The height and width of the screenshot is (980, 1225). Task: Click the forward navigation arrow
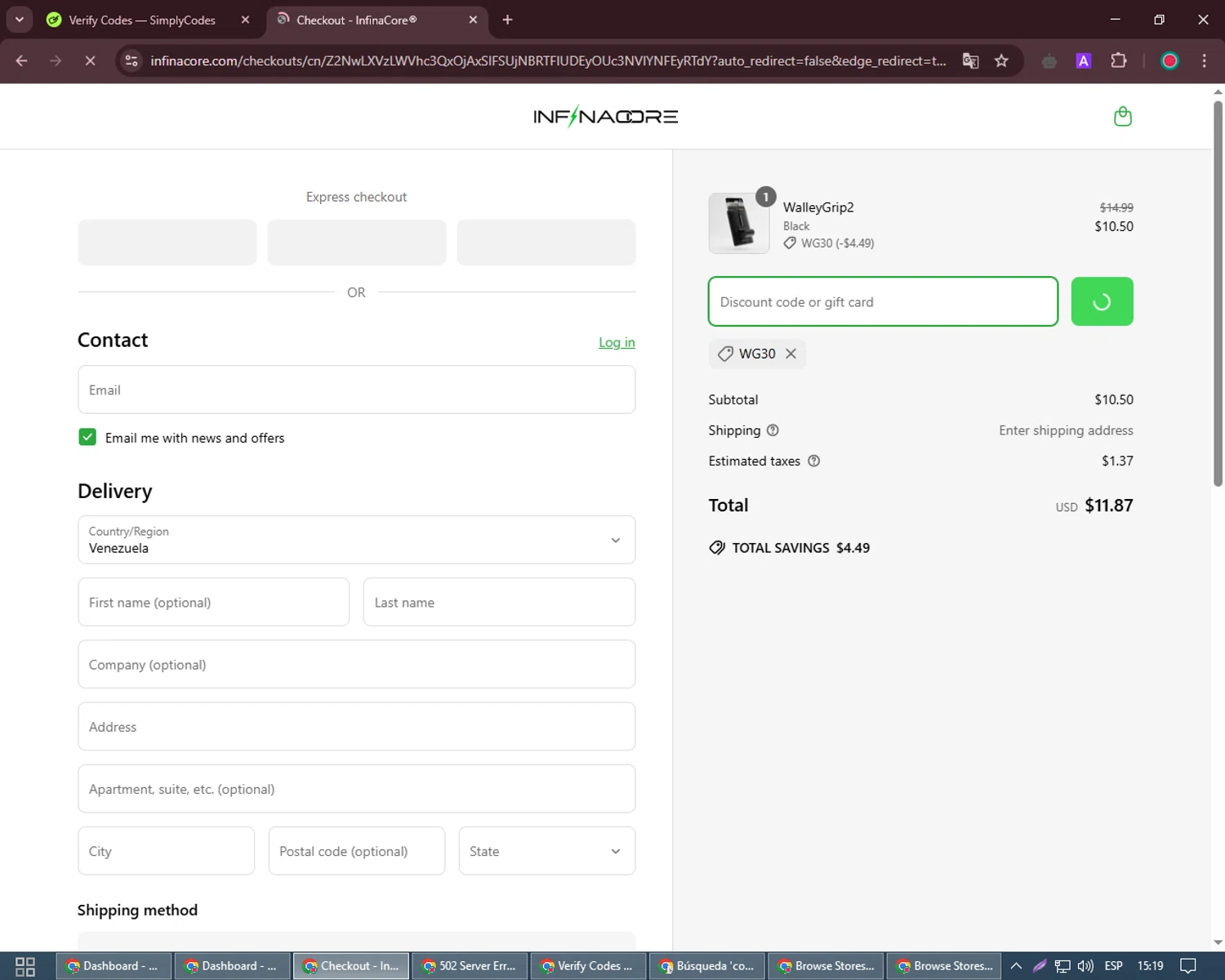pyautogui.click(x=56, y=61)
